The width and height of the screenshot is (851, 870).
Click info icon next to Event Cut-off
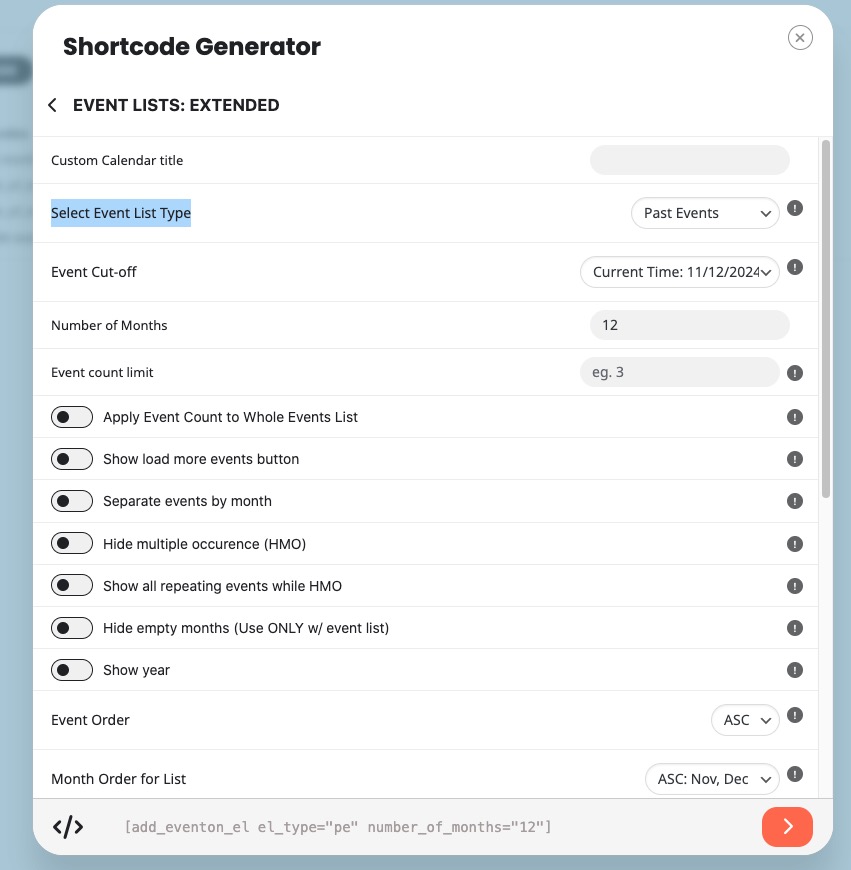coord(794,267)
